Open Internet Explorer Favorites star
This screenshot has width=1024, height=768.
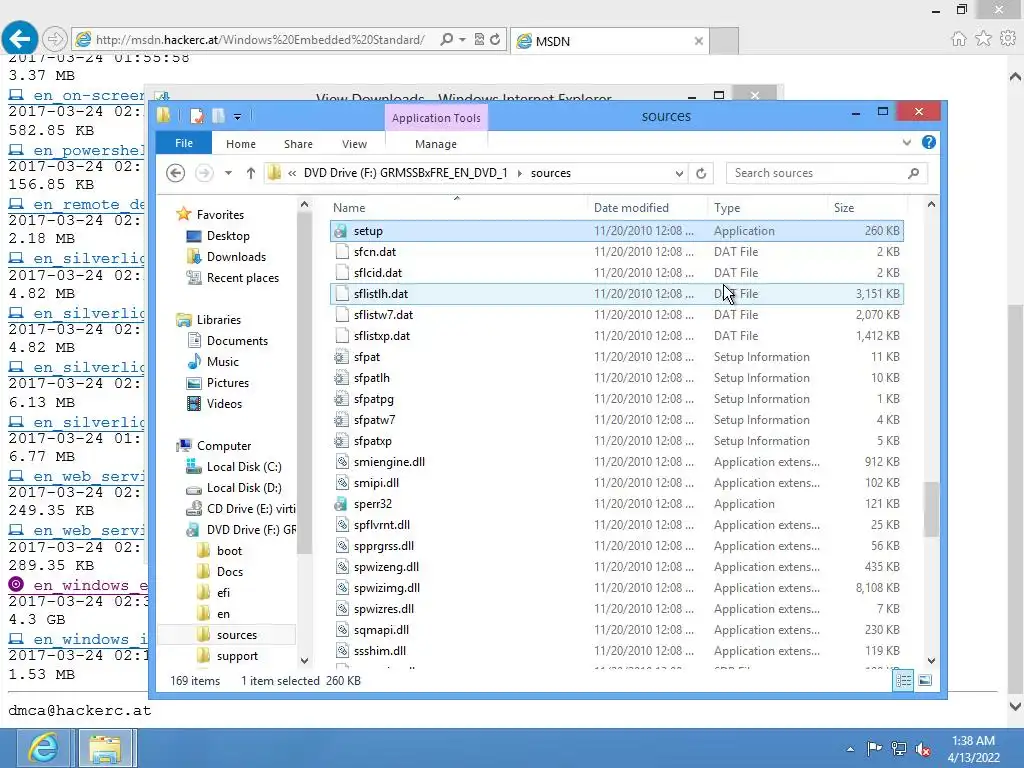(983, 39)
